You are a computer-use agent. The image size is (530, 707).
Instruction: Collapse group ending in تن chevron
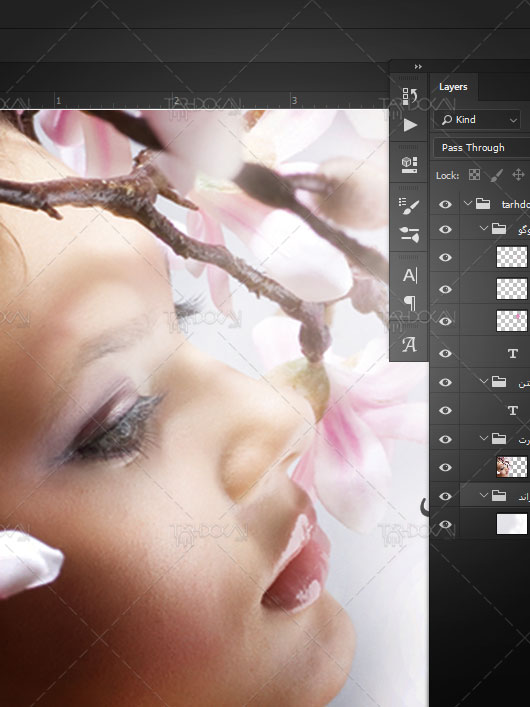pos(484,381)
